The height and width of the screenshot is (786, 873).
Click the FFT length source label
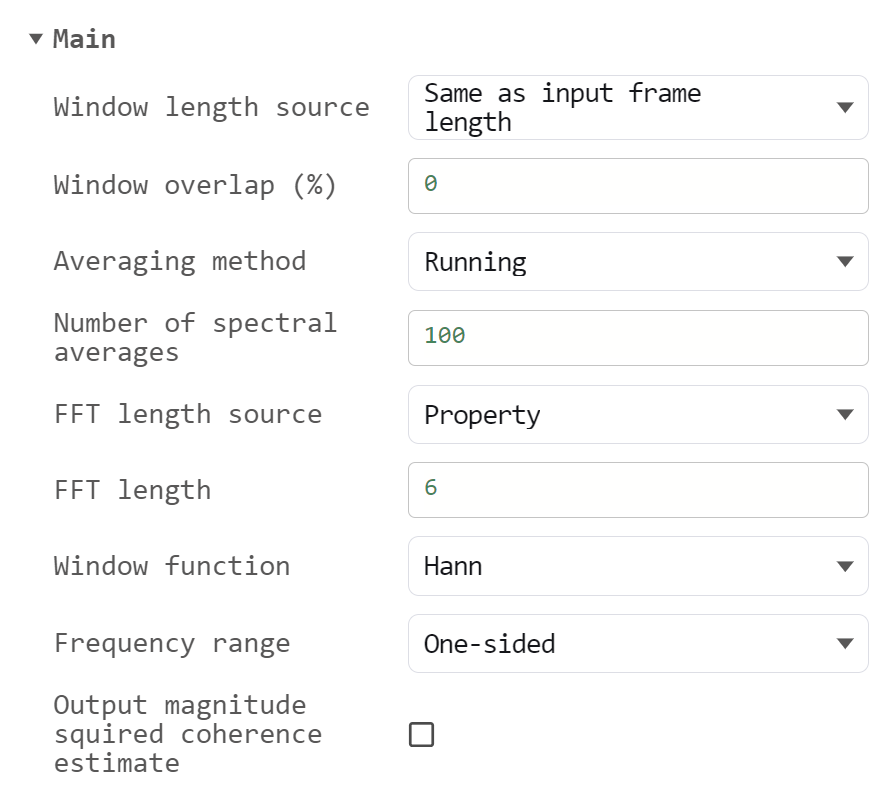188,414
